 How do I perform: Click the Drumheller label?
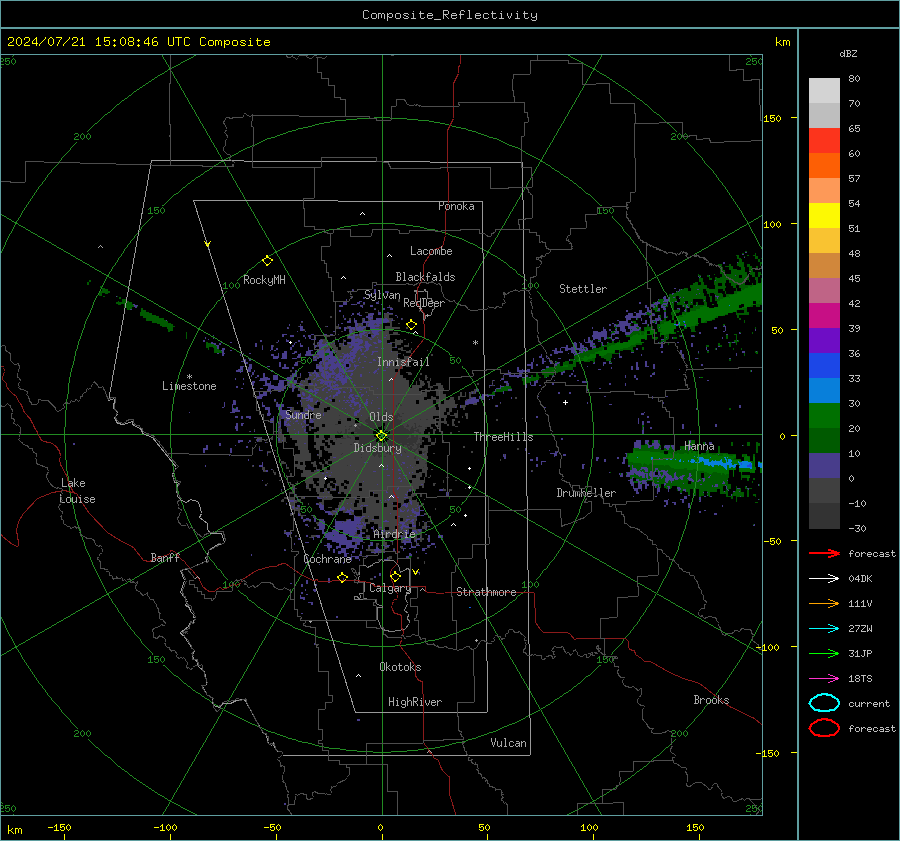click(x=586, y=493)
